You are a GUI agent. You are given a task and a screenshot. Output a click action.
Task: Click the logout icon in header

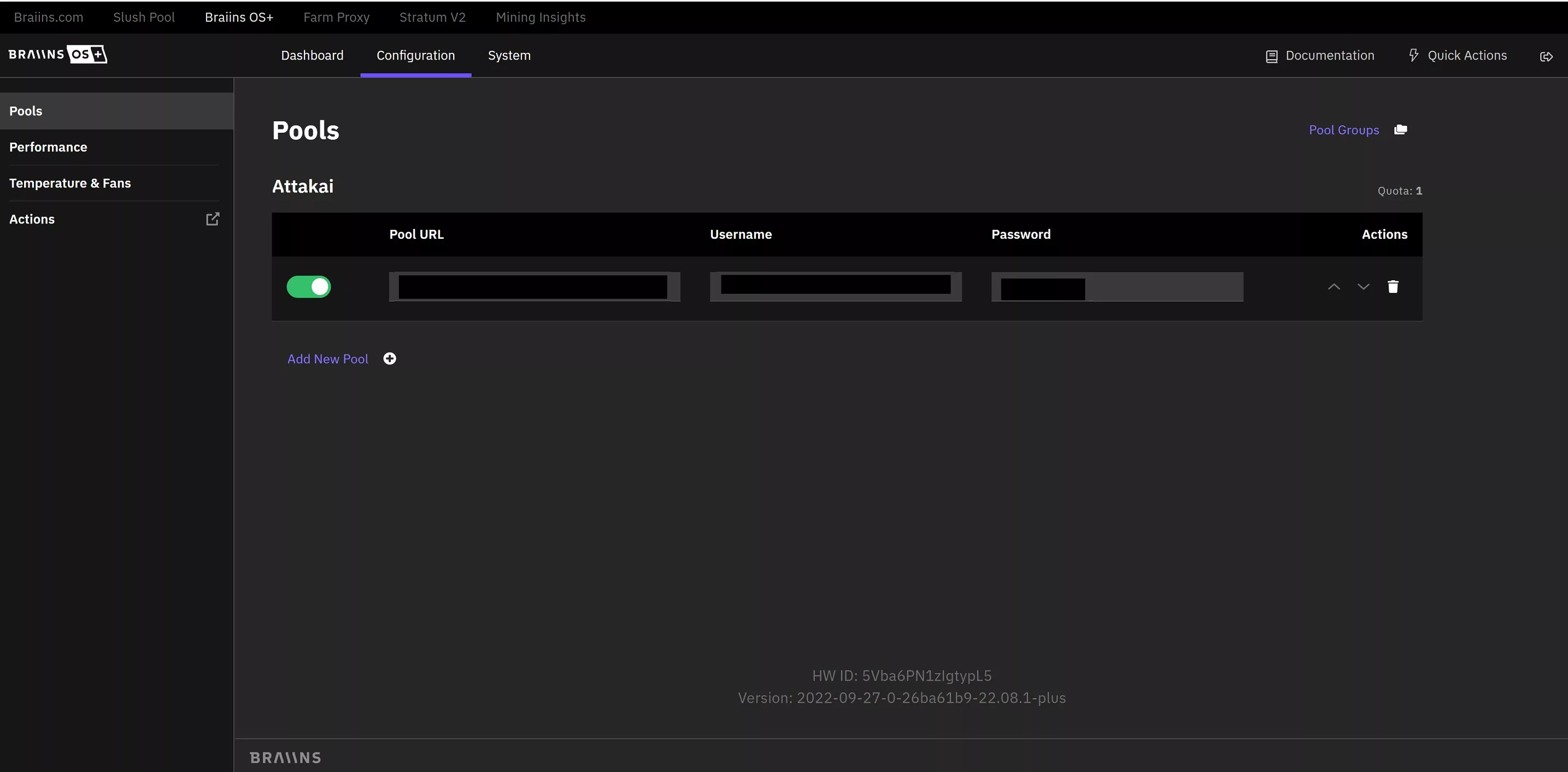pos(1546,57)
